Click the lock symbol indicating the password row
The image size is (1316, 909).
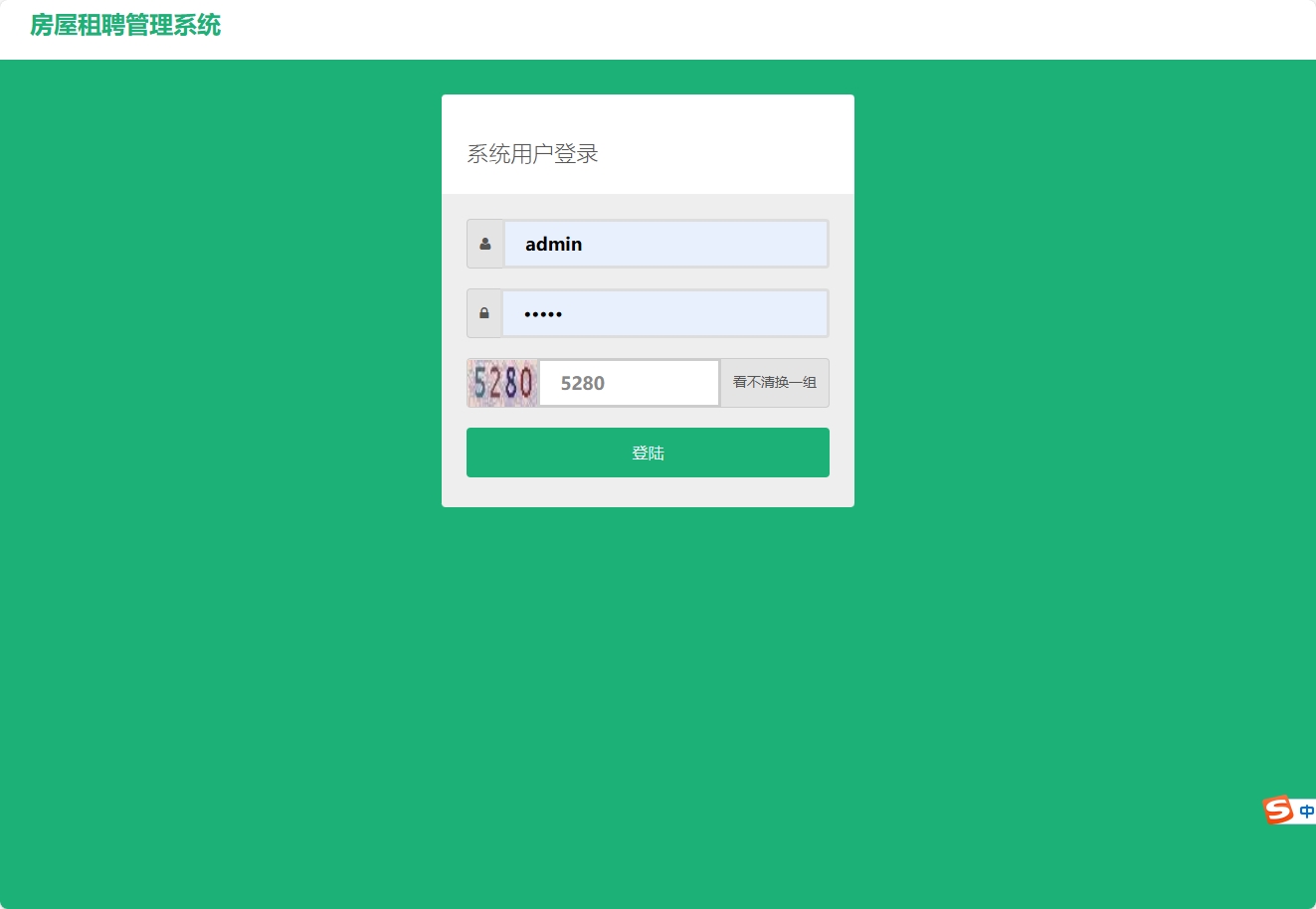(484, 312)
